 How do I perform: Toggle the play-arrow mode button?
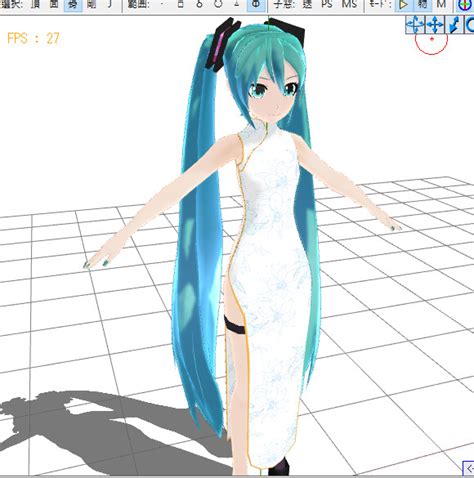coord(404,5)
